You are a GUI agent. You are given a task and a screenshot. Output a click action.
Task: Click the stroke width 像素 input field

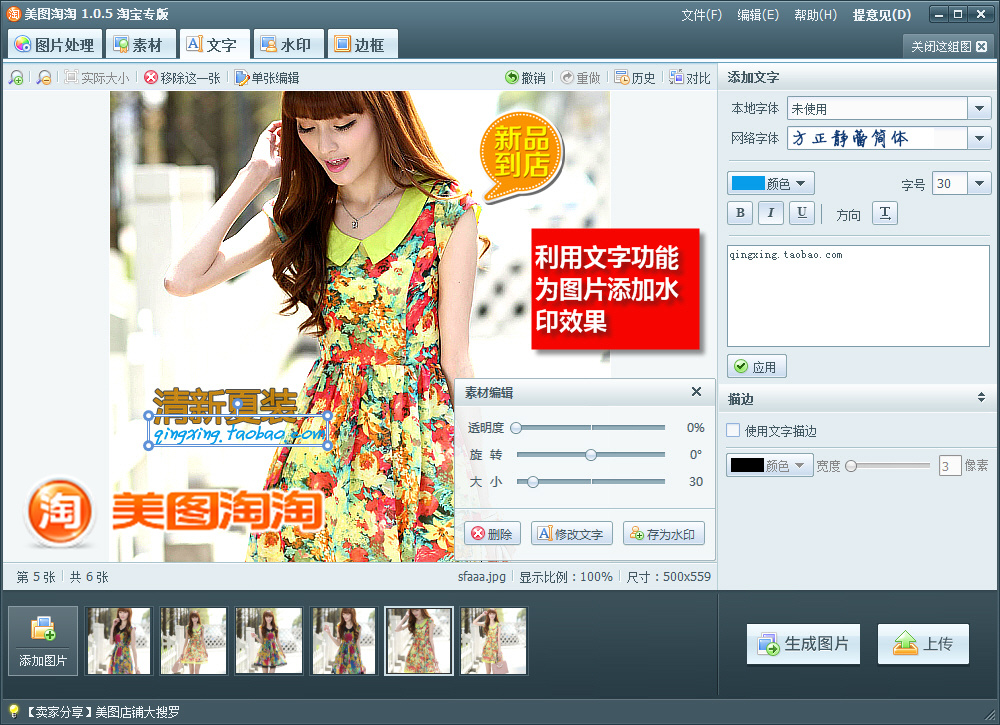pyautogui.click(x=950, y=466)
